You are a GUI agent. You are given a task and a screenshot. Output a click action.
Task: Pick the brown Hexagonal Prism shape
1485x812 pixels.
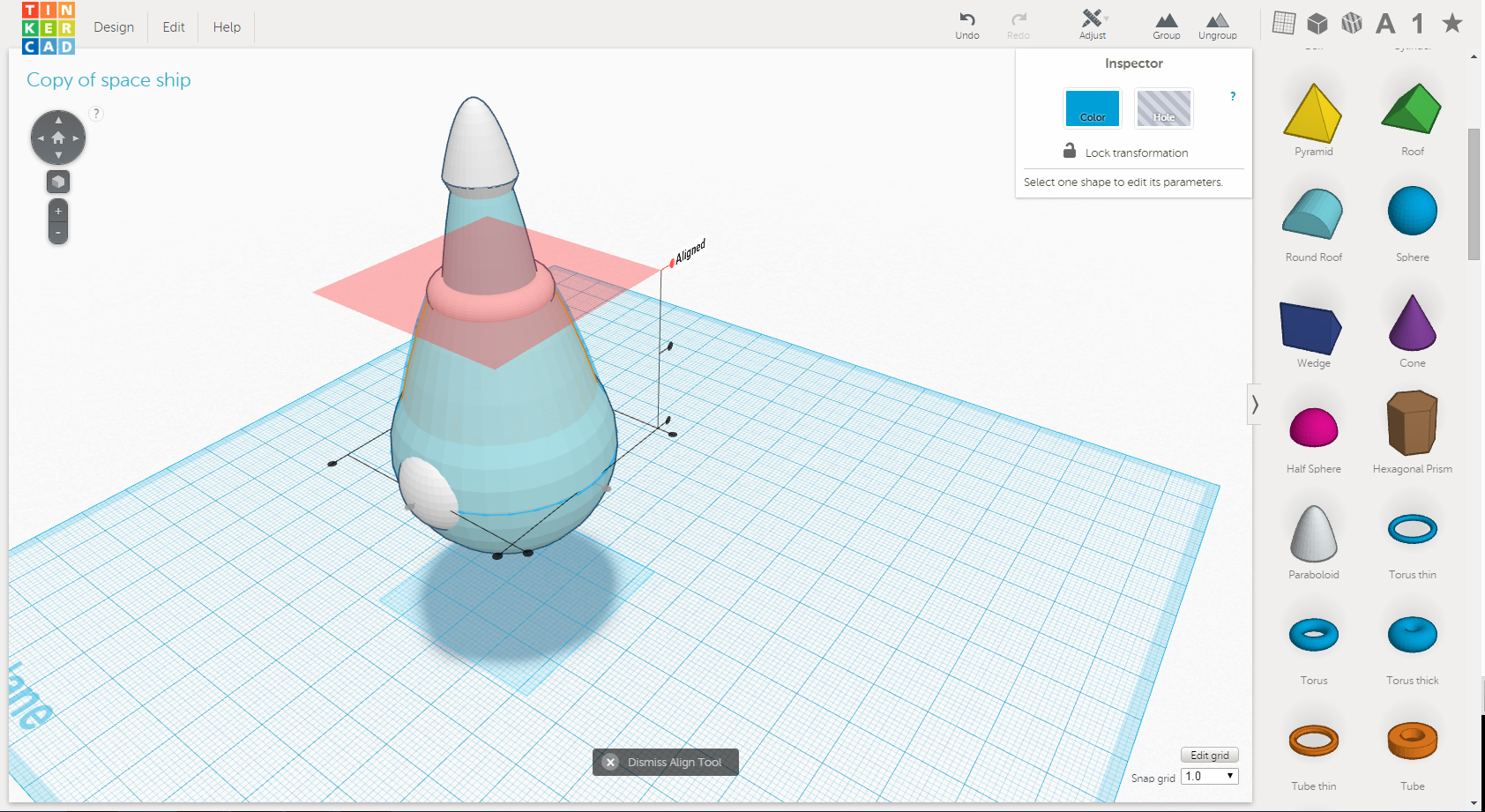(1412, 423)
